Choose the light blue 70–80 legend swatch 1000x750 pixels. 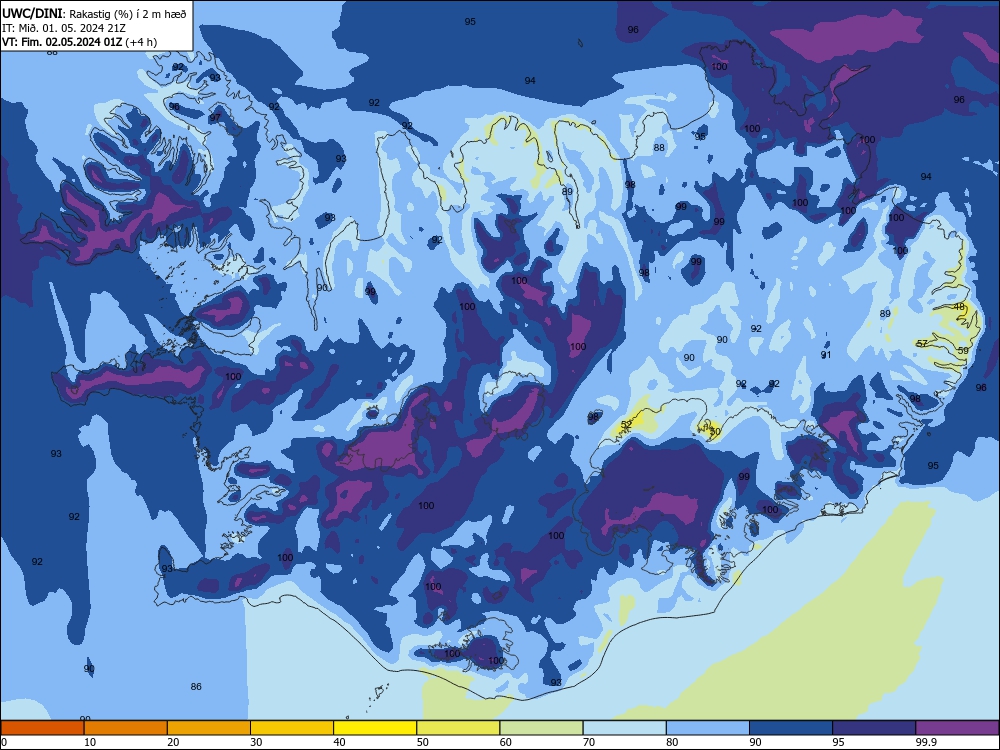(625, 728)
